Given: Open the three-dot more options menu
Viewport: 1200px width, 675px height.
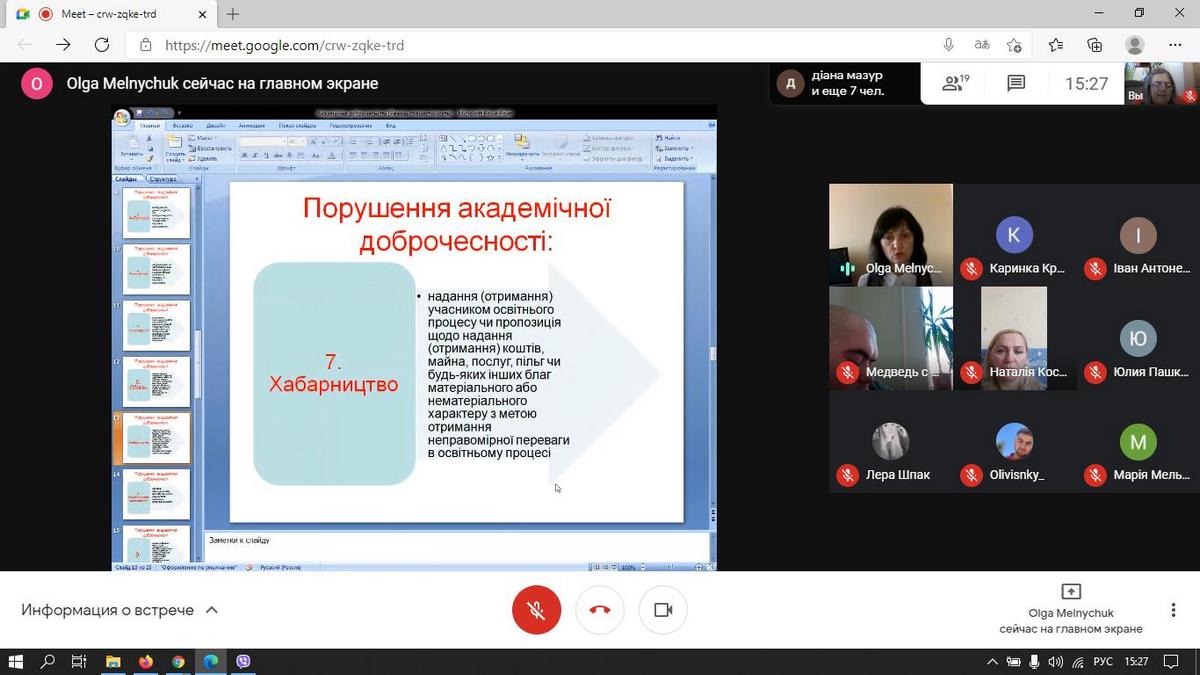Looking at the screenshot, I should tap(1173, 610).
